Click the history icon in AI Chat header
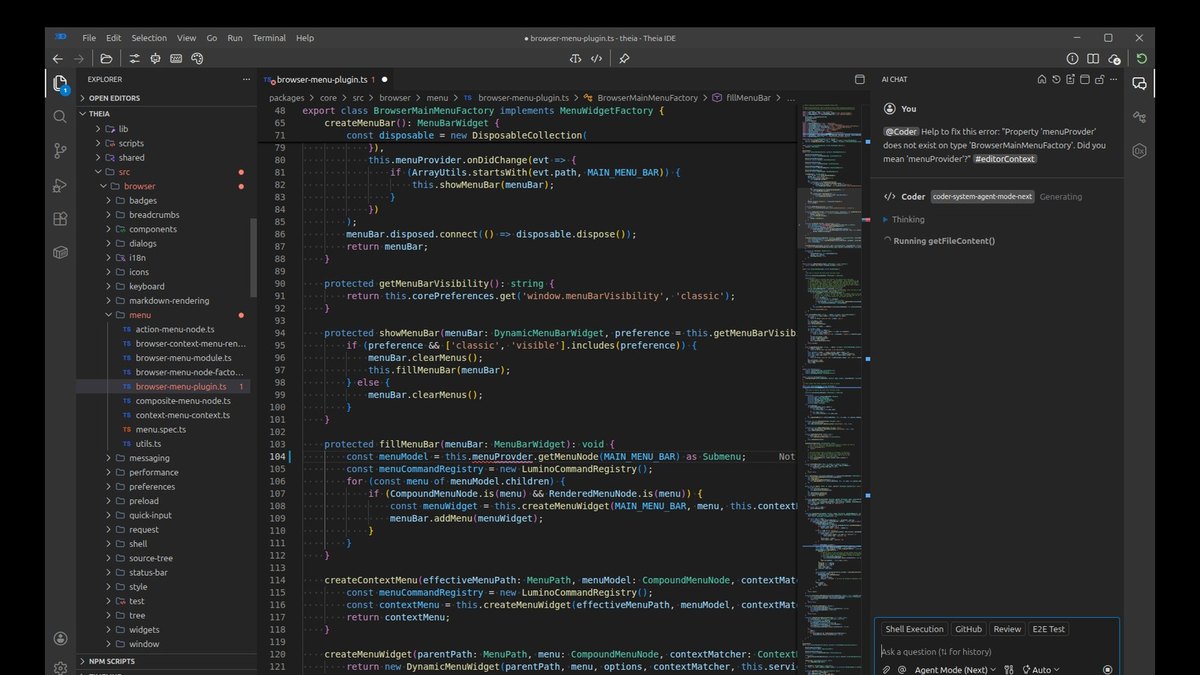The width and height of the screenshot is (1200, 675). click(x=1056, y=79)
